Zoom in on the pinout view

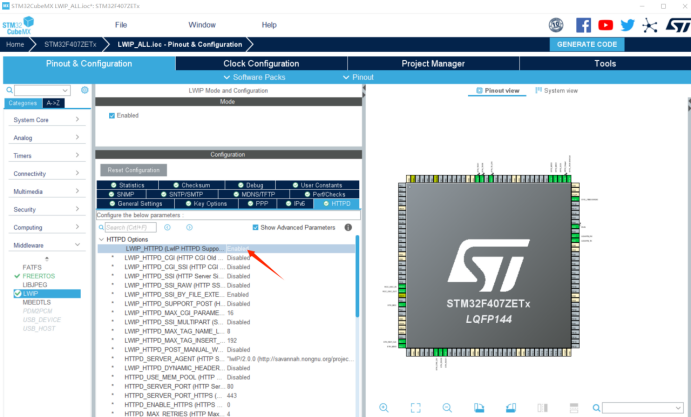tap(384, 408)
